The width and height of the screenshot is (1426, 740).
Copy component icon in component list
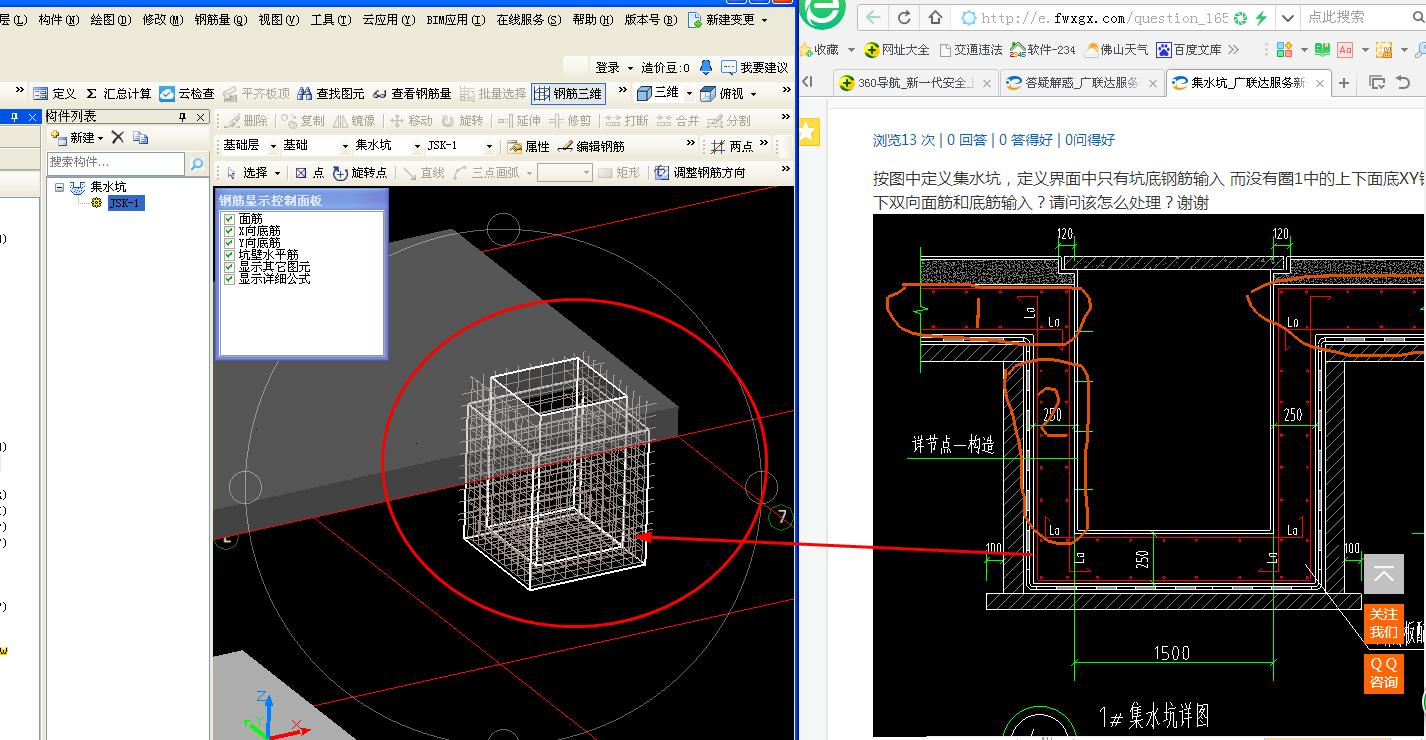(x=140, y=137)
